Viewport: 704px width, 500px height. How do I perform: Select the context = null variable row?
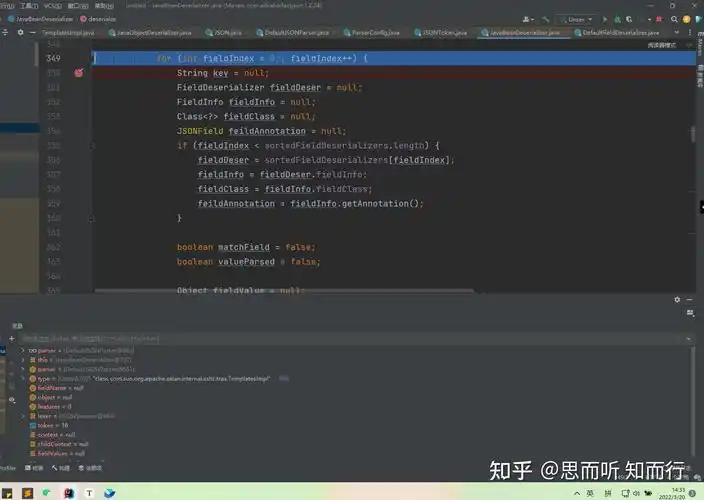[53, 435]
